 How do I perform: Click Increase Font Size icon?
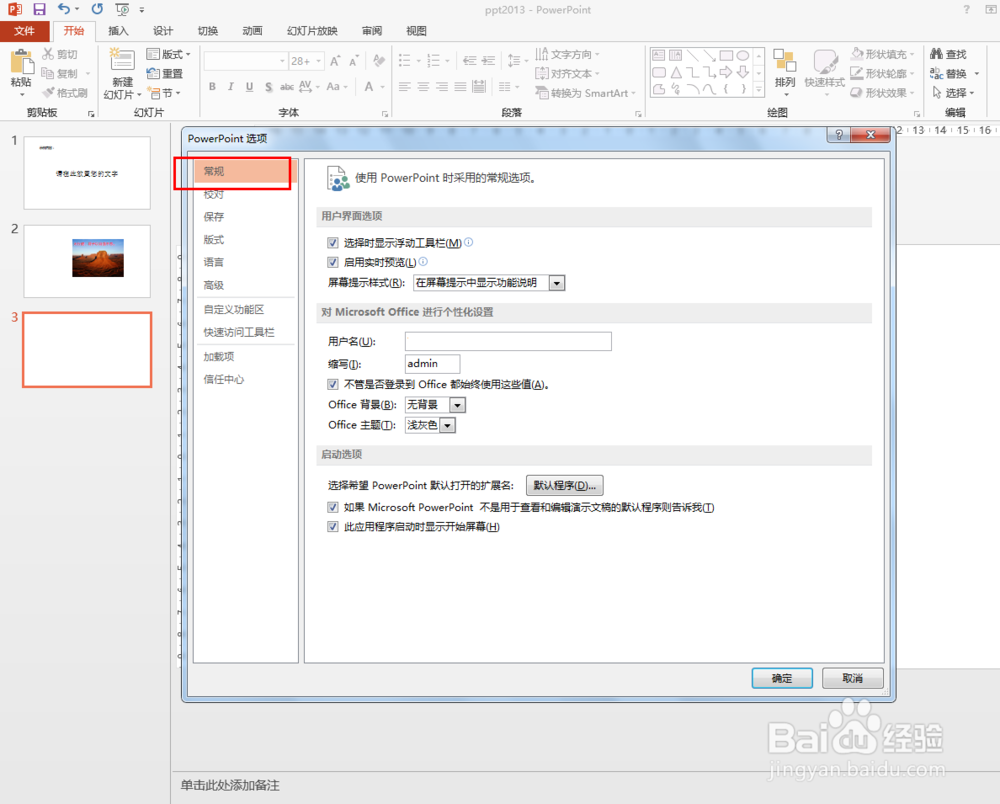point(335,61)
